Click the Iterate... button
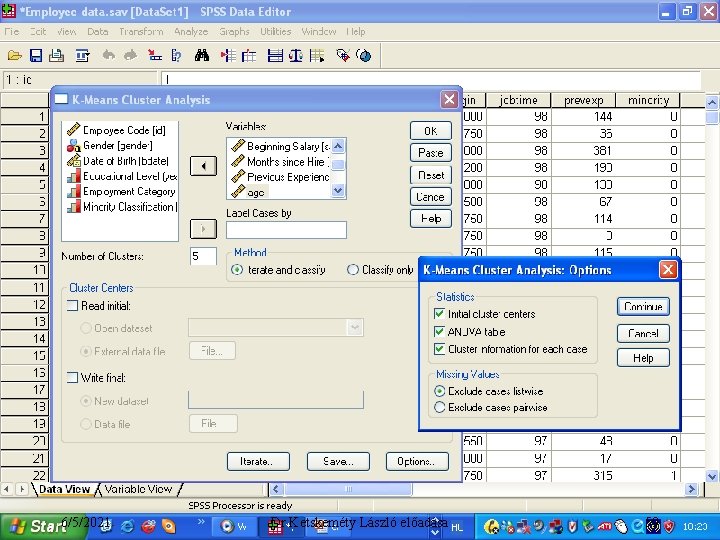The width and height of the screenshot is (720, 540). 258,461
